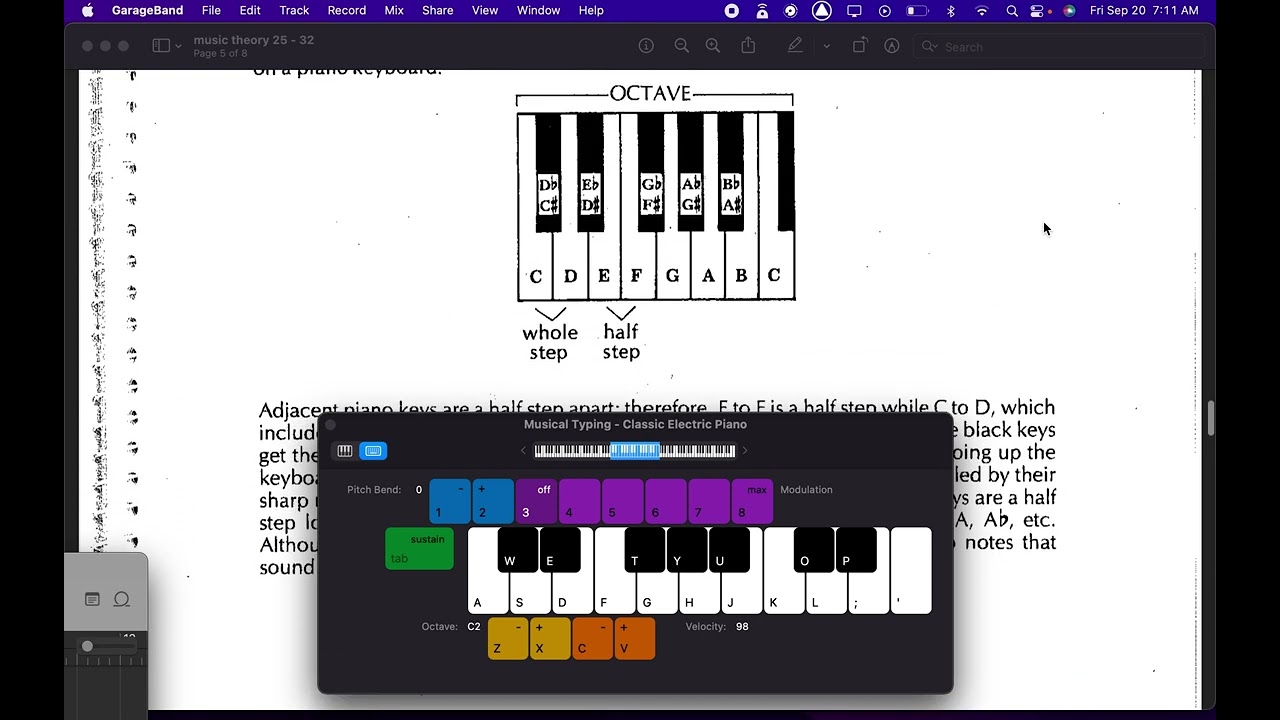
Task: Increase velocity with the V key
Action: (x=635, y=639)
